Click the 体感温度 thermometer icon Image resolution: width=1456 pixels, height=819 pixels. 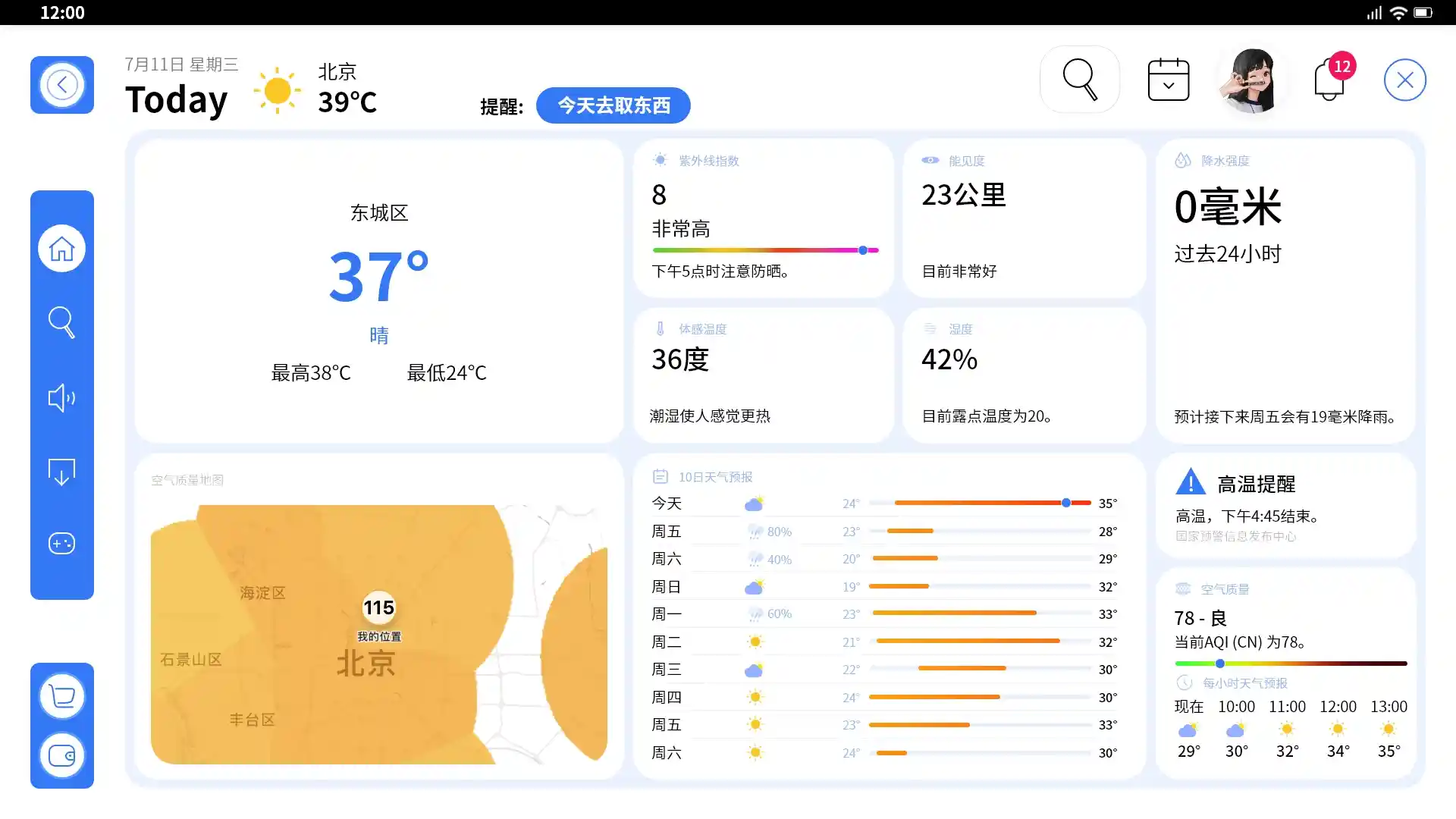coord(661,328)
